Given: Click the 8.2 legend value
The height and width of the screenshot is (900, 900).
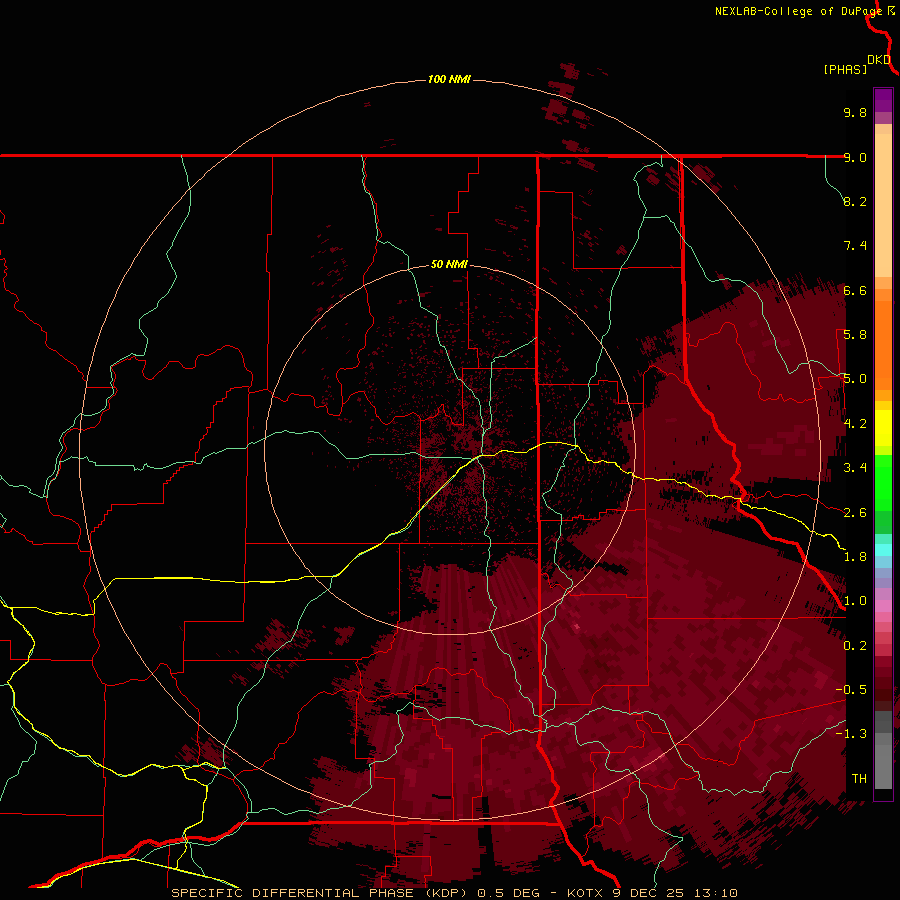Looking at the screenshot, I should coord(855,201).
